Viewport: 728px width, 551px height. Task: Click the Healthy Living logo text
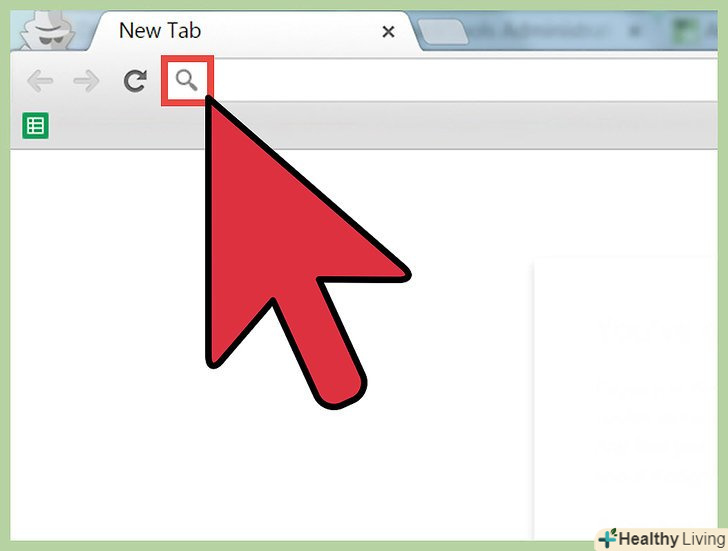point(672,539)
